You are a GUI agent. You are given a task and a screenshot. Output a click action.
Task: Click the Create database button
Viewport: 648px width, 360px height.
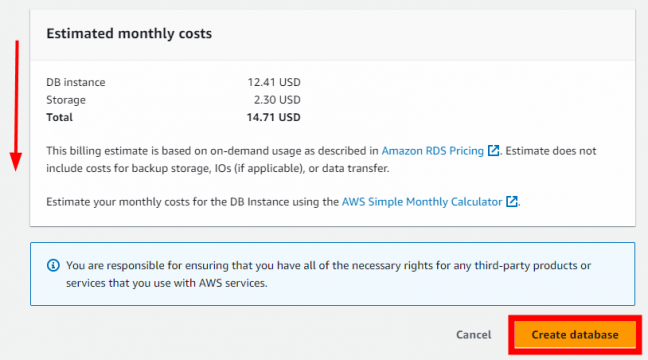(575, 334)
